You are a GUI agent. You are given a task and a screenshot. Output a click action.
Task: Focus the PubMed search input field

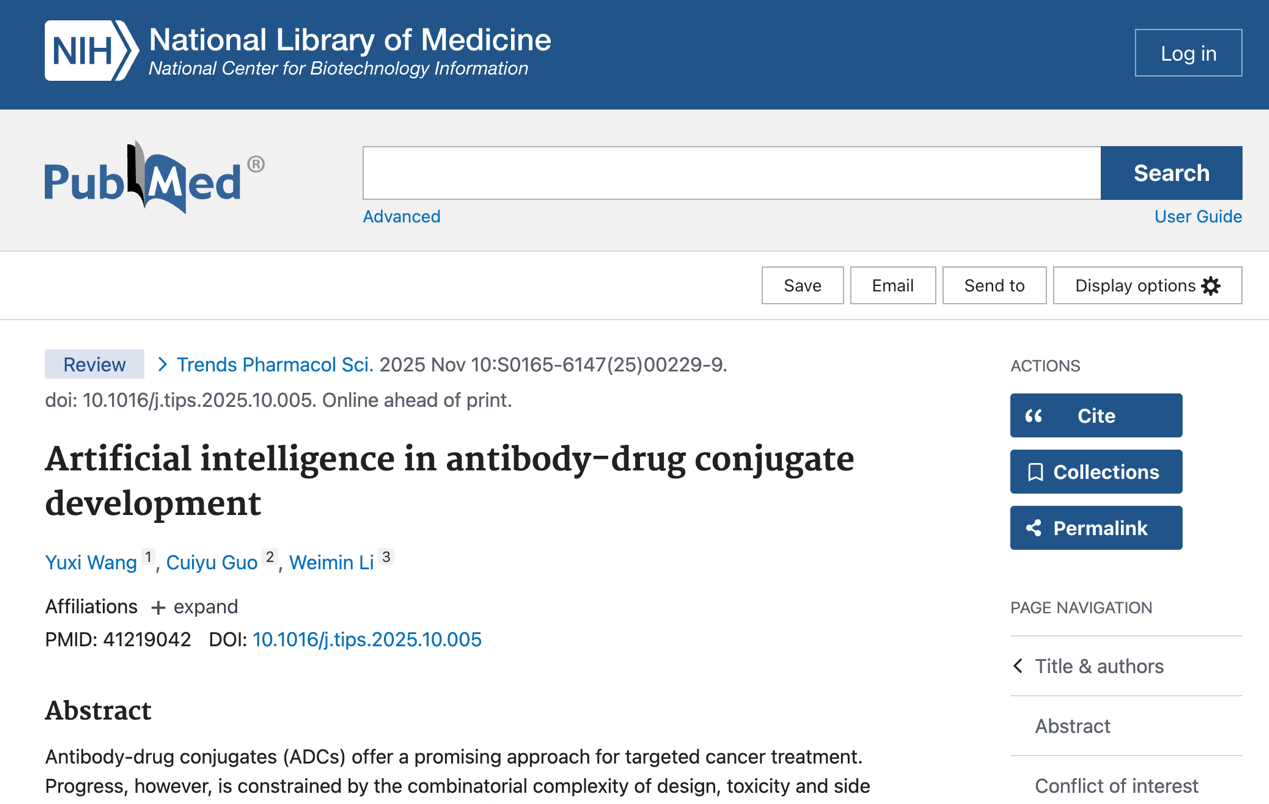point(731,173)
